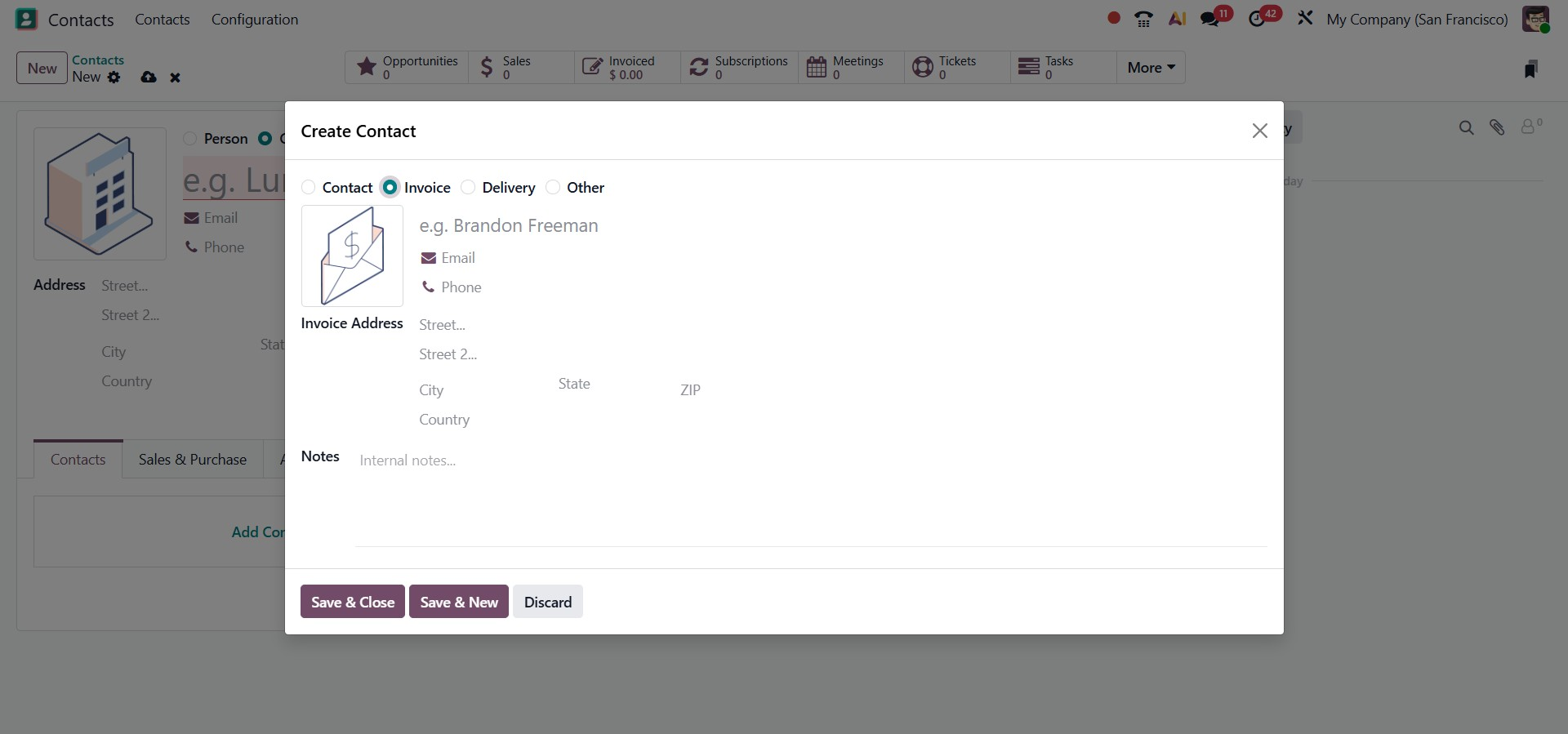Click the invoice envelope image in dialog

352,256
